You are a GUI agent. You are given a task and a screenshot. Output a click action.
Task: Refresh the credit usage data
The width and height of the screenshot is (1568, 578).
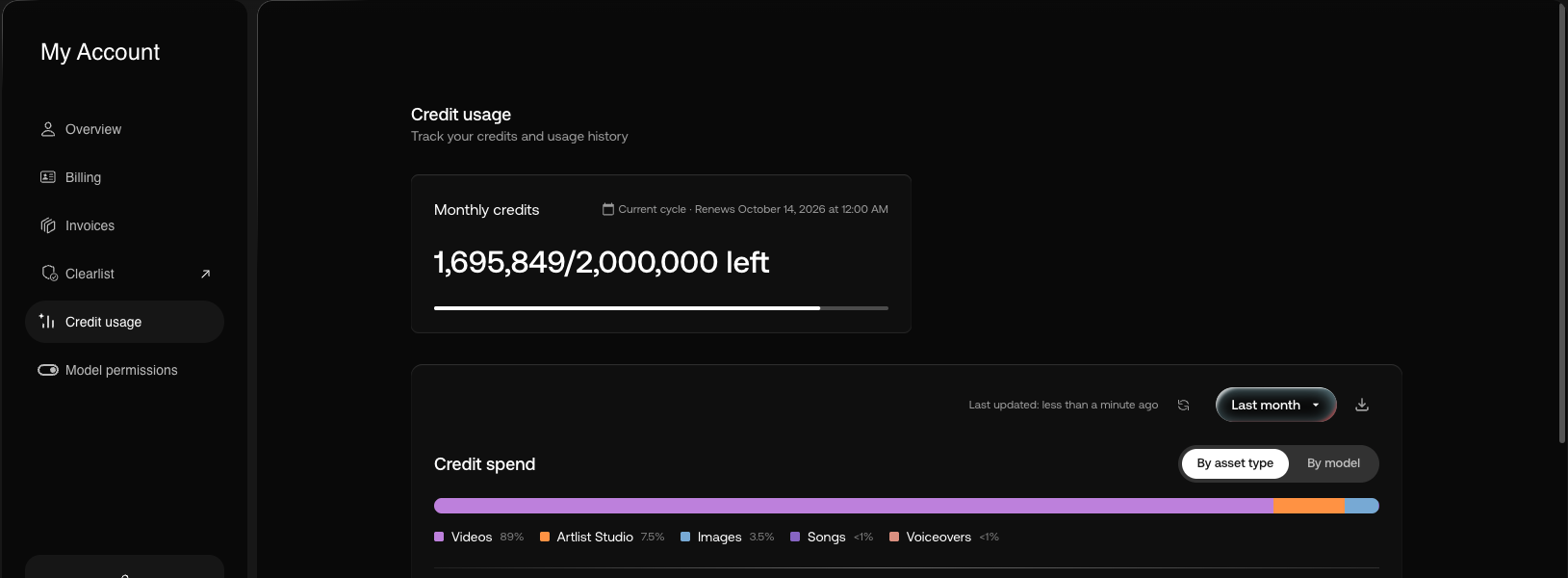1184,405
